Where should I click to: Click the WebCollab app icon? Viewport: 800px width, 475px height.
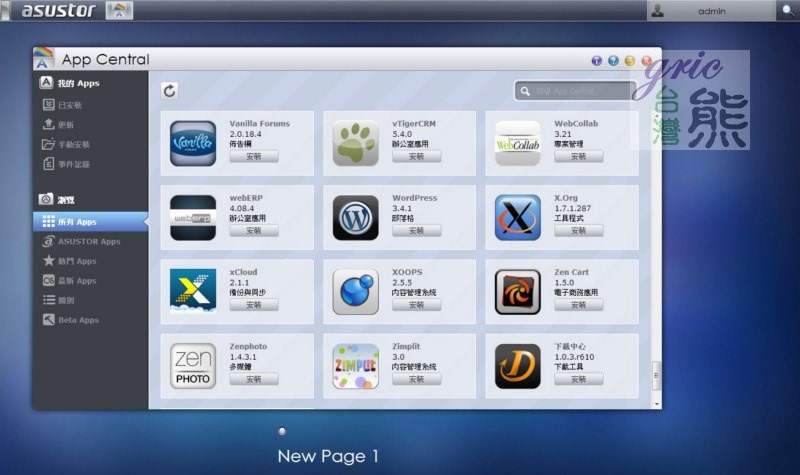pyautogui.click(x=518, y=143)
